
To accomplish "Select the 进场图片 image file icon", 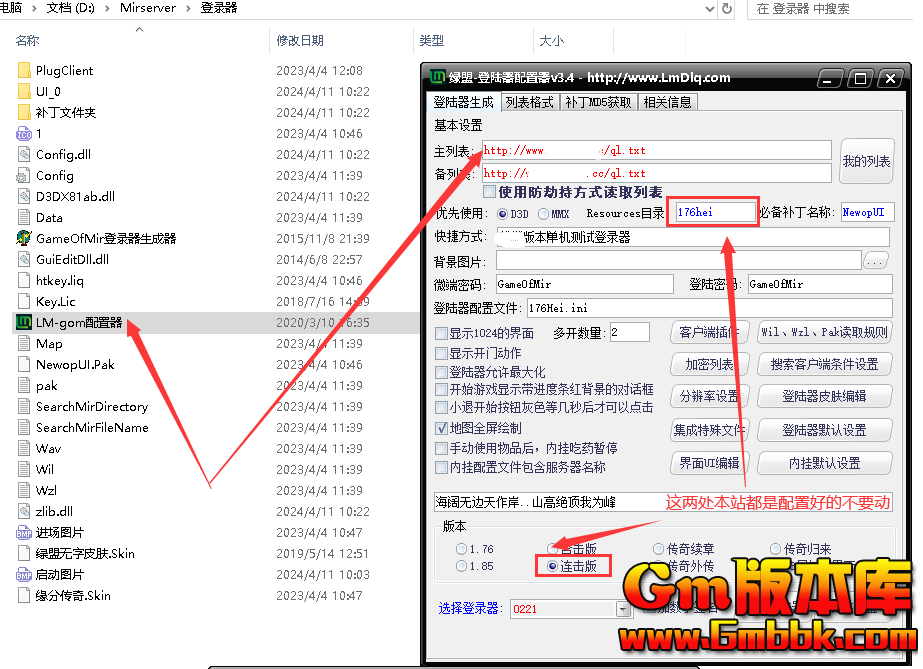I will 24,532.
